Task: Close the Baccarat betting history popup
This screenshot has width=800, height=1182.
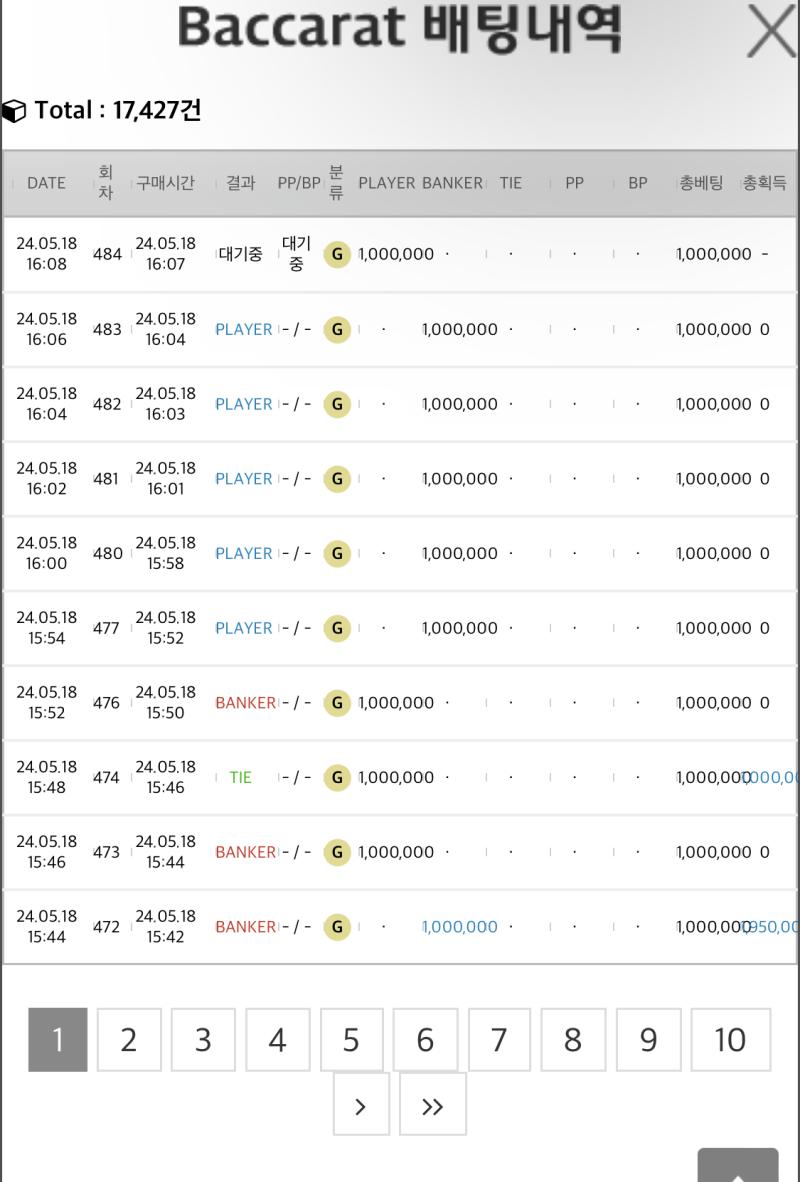Action: (x=771, y=31)
